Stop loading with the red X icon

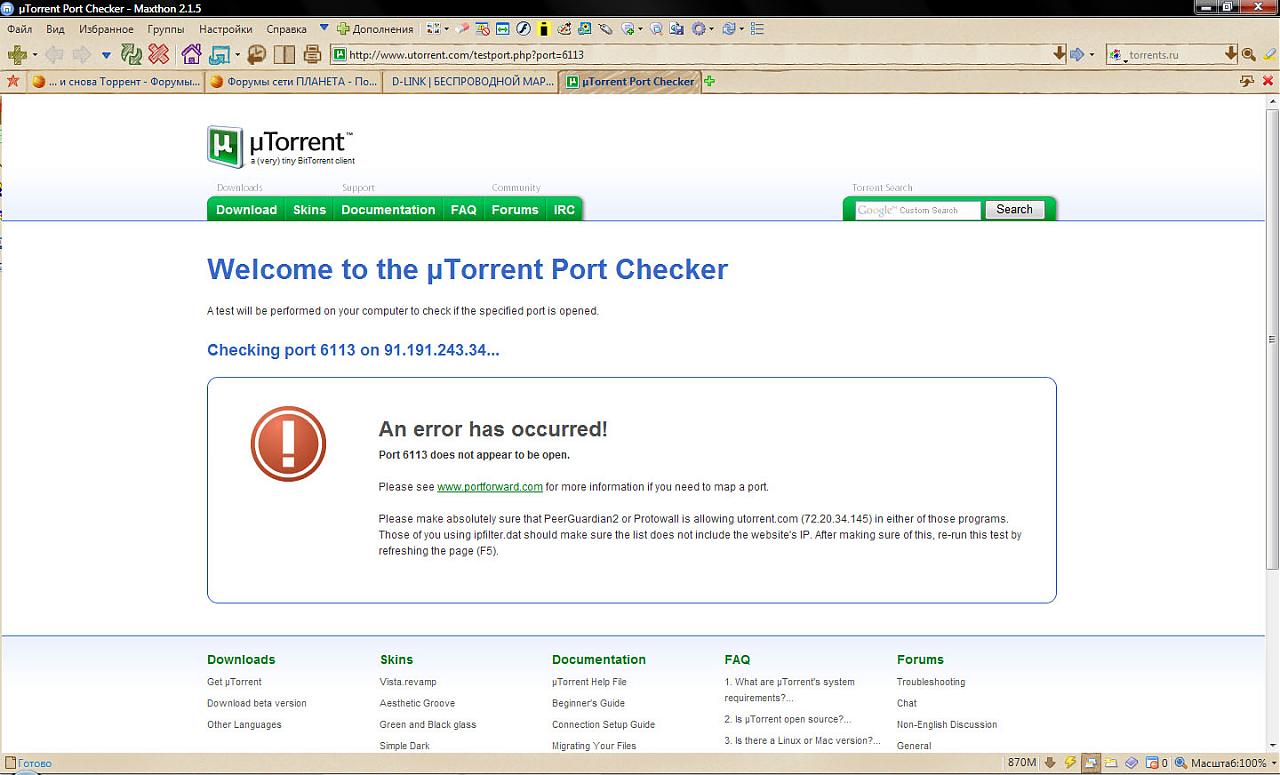(x=158, y=54)
